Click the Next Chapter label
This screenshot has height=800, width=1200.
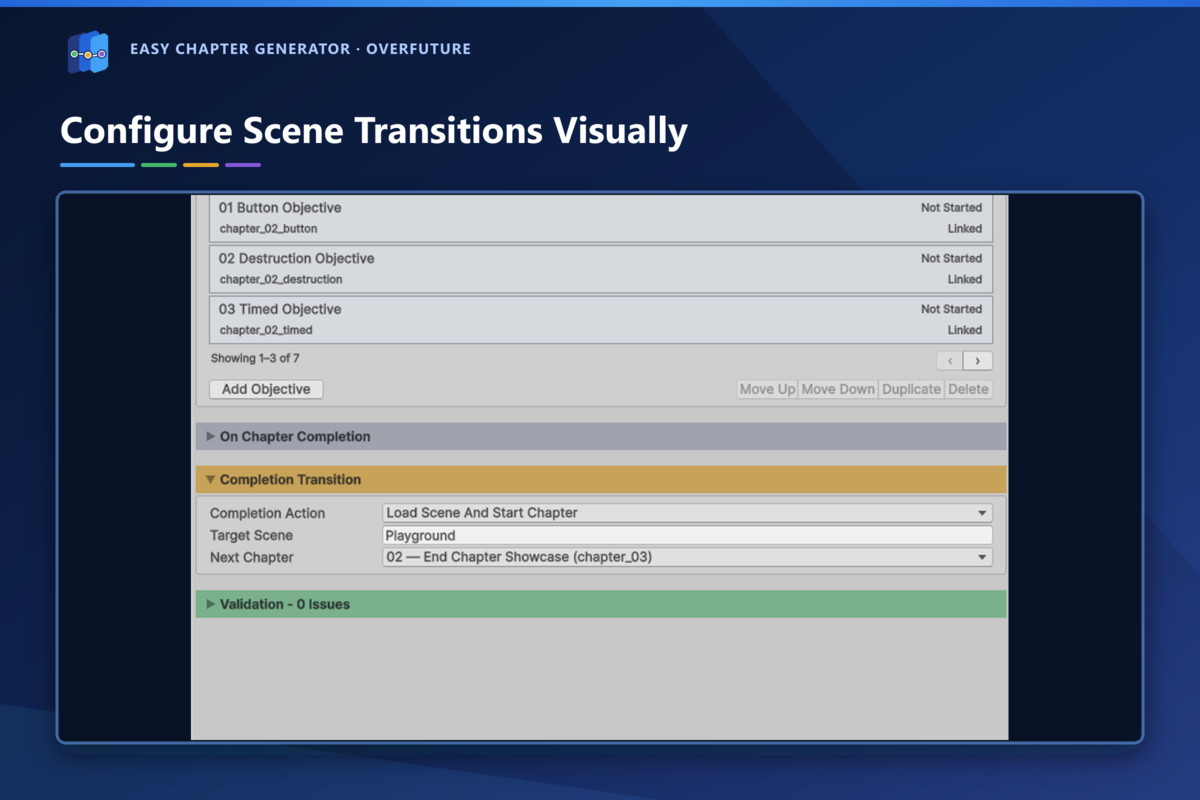(252, 557)
